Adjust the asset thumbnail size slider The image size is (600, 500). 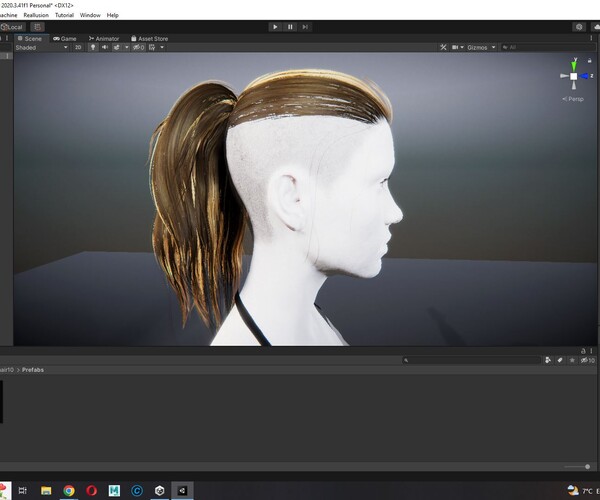pyautogui.click(x=577, y=467)
